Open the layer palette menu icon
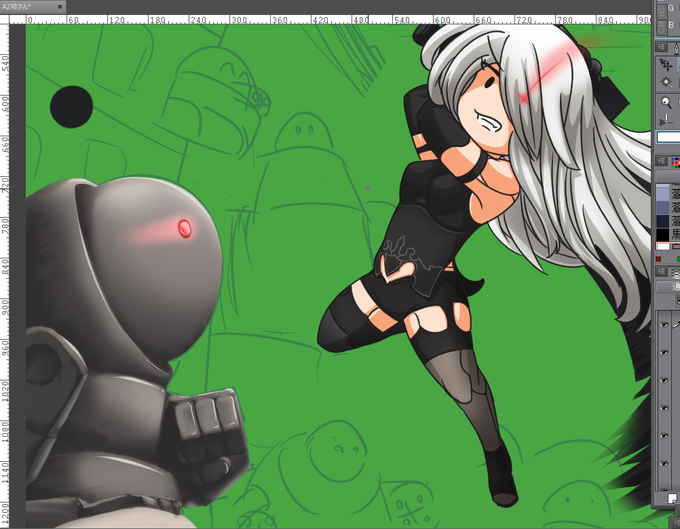 pos(661,272)
